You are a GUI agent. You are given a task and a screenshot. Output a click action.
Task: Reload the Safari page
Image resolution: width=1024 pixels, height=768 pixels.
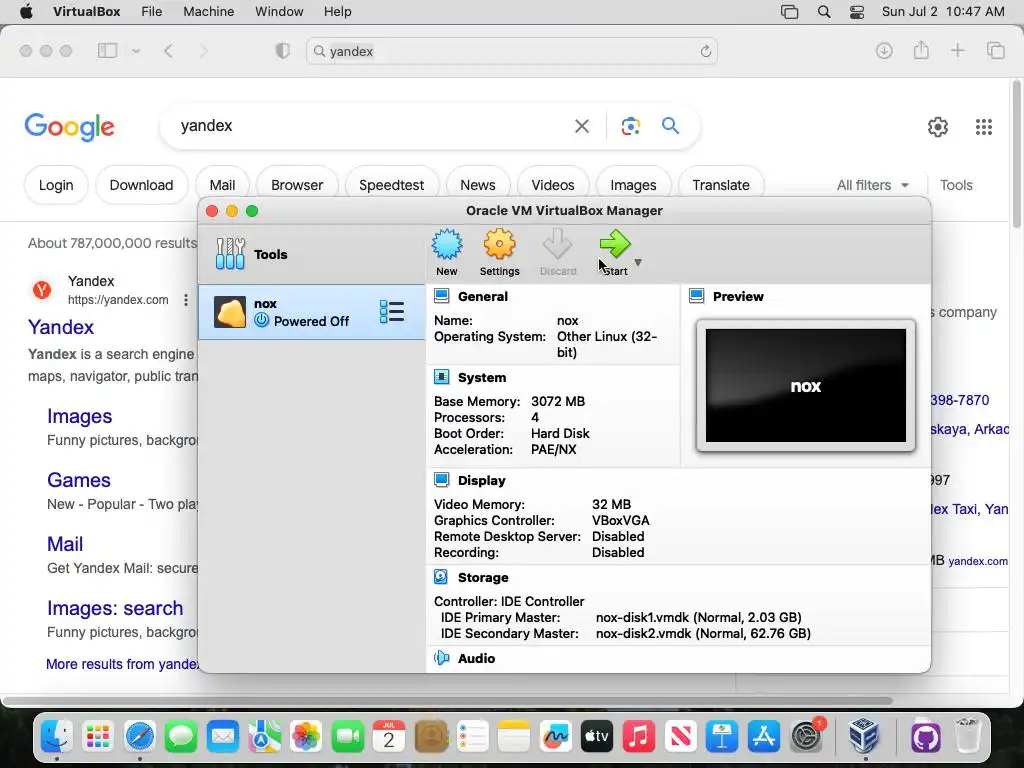click(x=705, y=51)
